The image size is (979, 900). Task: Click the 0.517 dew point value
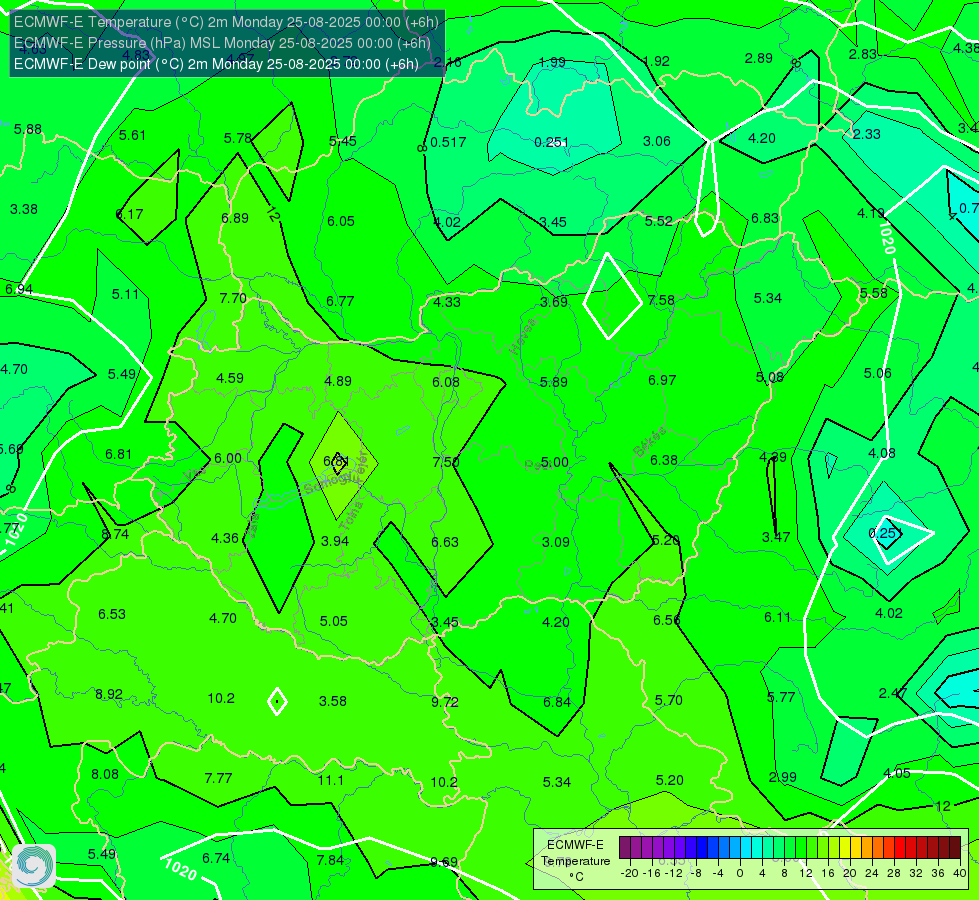point(448,142)
